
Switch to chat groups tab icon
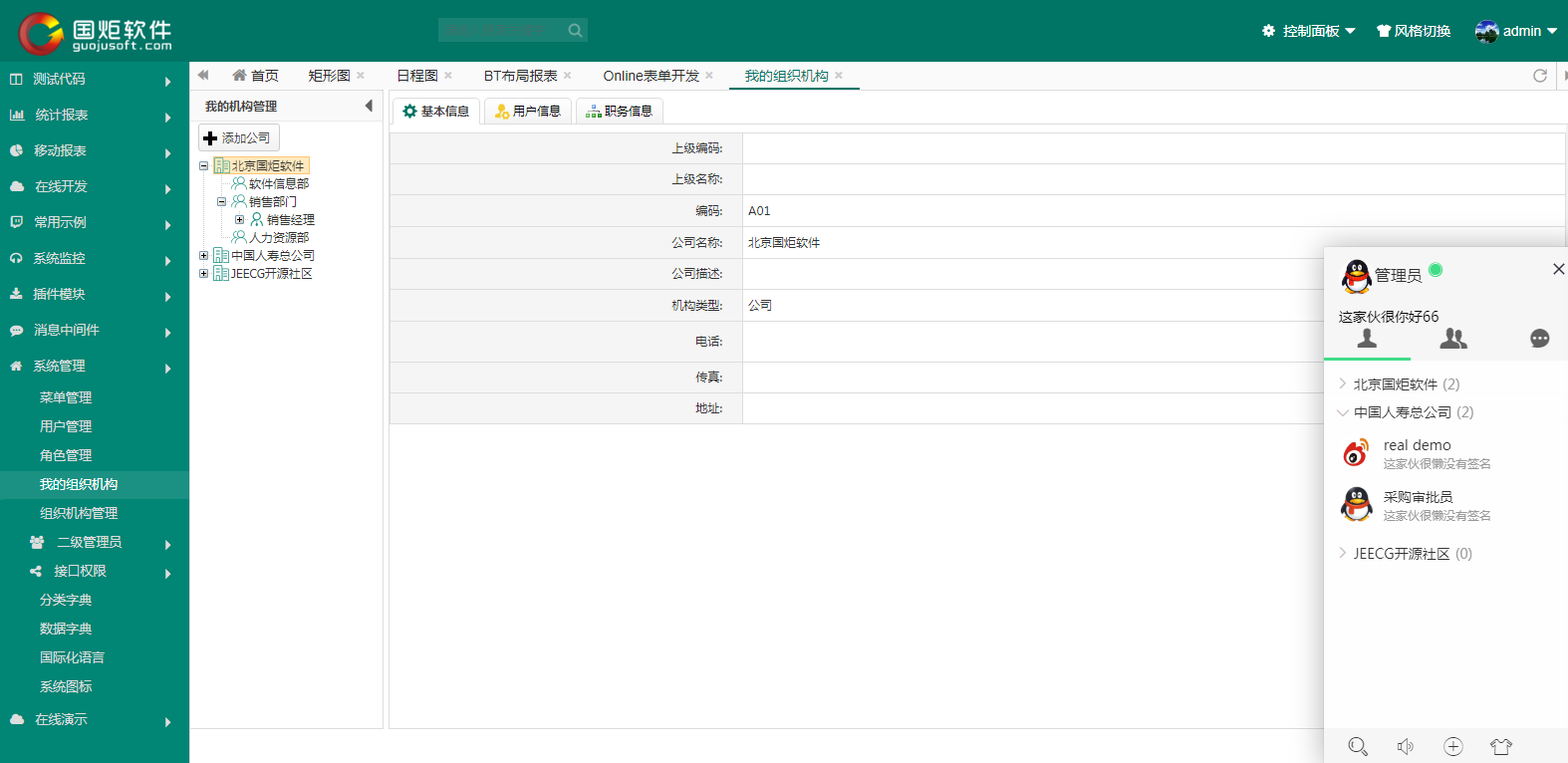(x=1453, y=339)
